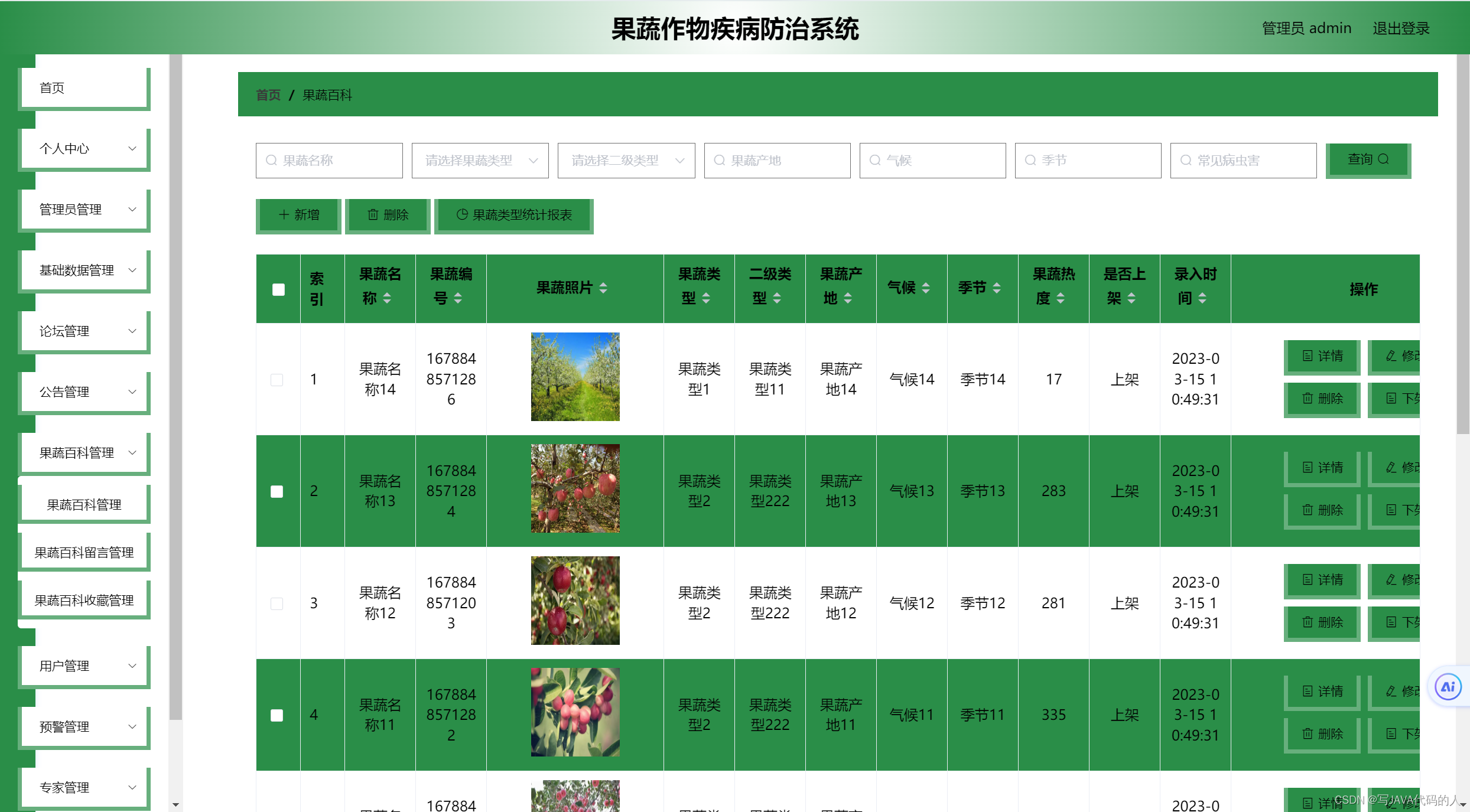Screen dimensions: 1470x812
Task: Expand 预警管理 sidebar menu
Action: 84,727
